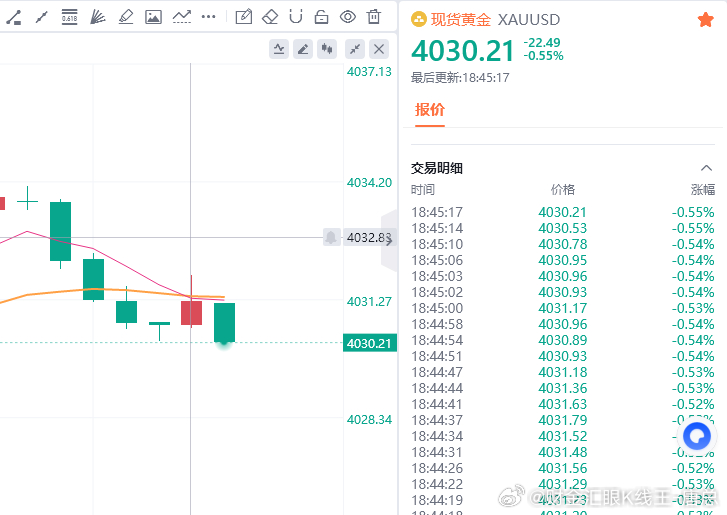Select the 18:45:14 trade row
This screenshot has width=727, height=515.
[562, 229]
